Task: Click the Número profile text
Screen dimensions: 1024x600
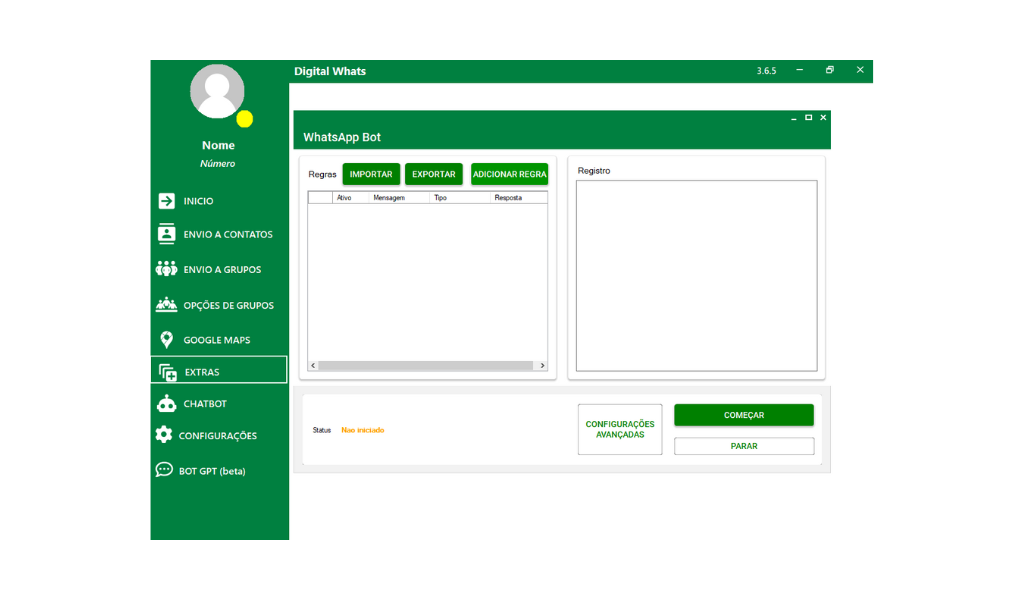Action: click(217, 164)
